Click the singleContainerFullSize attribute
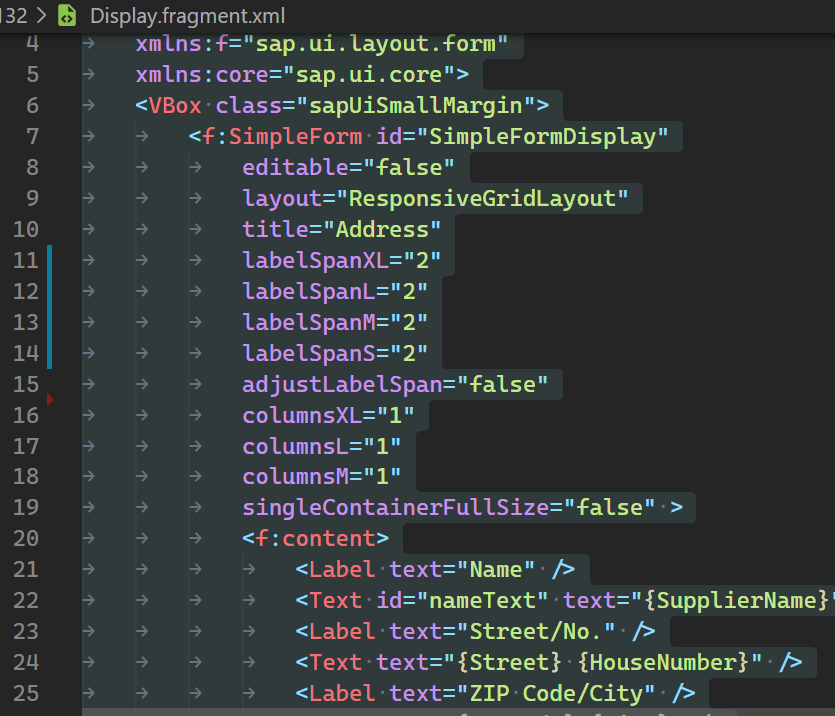This screenshot has width=835, height=716. point(396,507)
